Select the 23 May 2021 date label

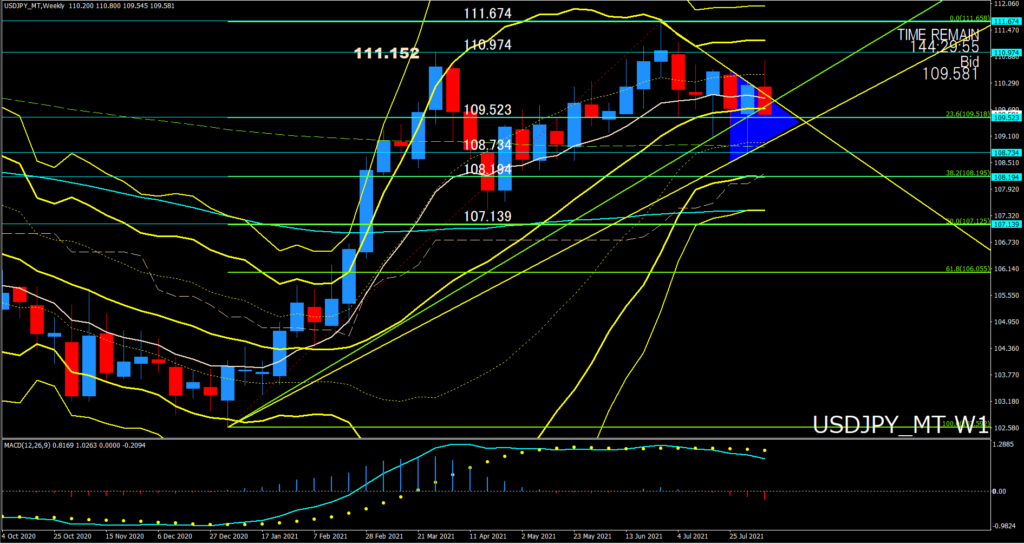pos(590,536)
